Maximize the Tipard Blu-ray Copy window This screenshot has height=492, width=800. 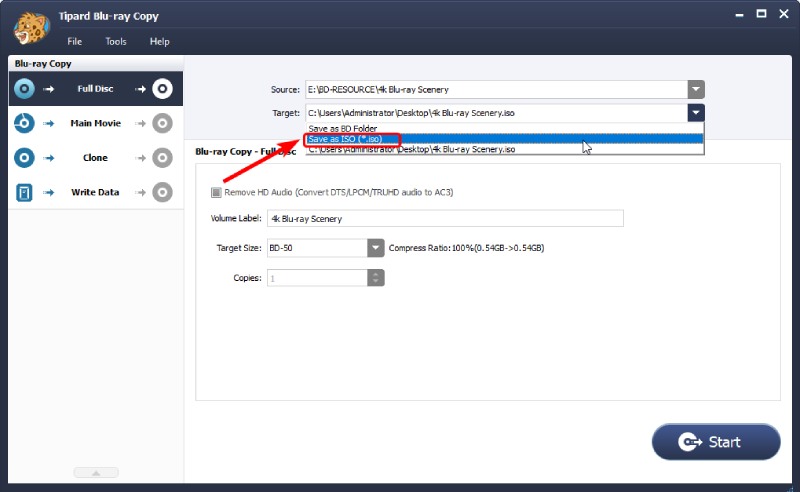pos(761,14)
